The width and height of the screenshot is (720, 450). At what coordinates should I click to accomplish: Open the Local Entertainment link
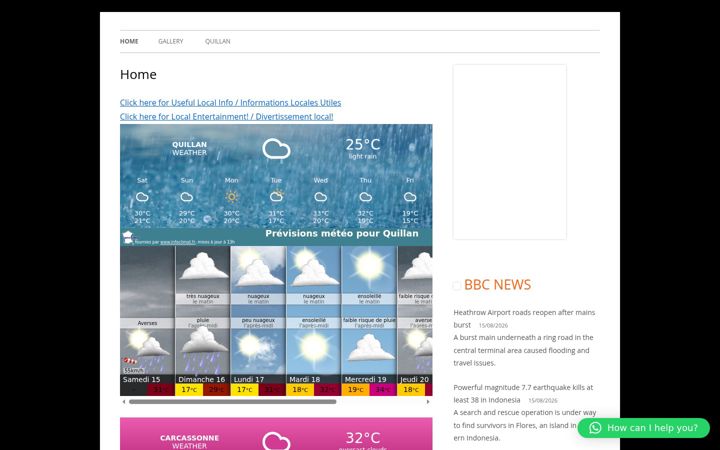[226, 117]
